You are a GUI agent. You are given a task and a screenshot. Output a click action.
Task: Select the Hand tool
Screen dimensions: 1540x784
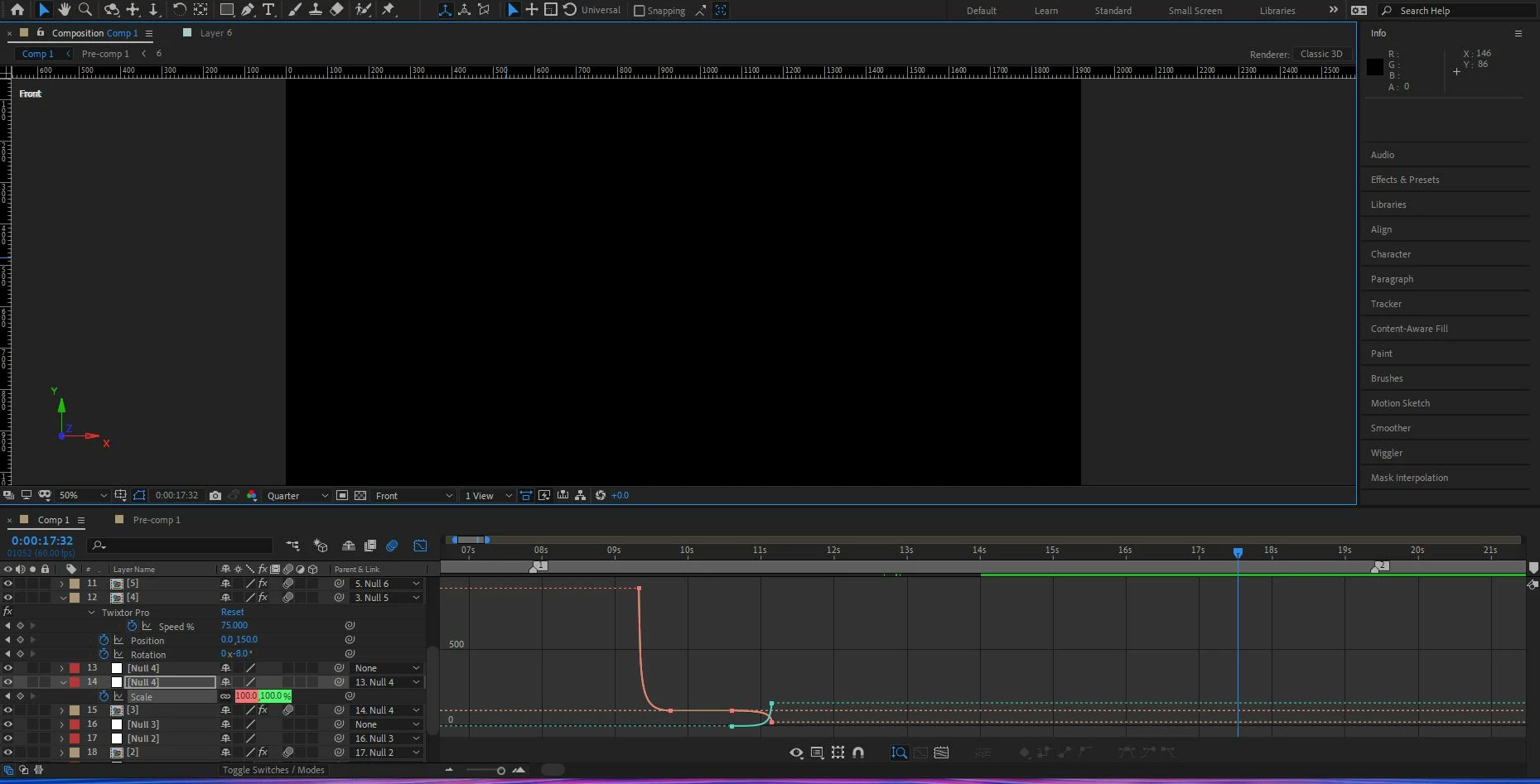pos(65,10)
